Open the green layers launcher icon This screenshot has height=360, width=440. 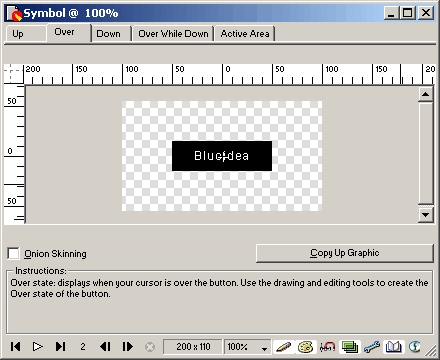349,347
